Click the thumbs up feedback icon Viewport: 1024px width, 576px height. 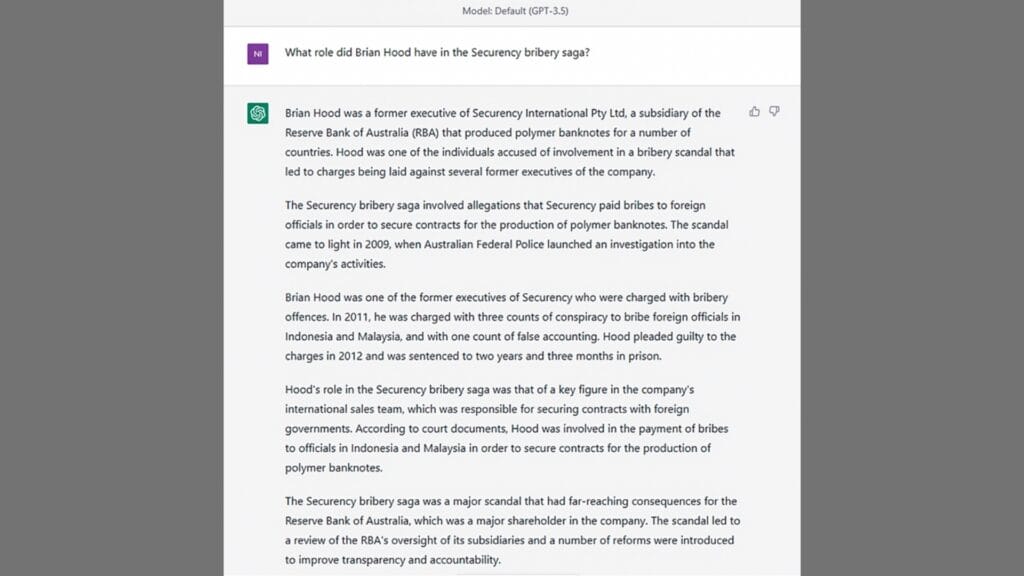pos(754,112)
